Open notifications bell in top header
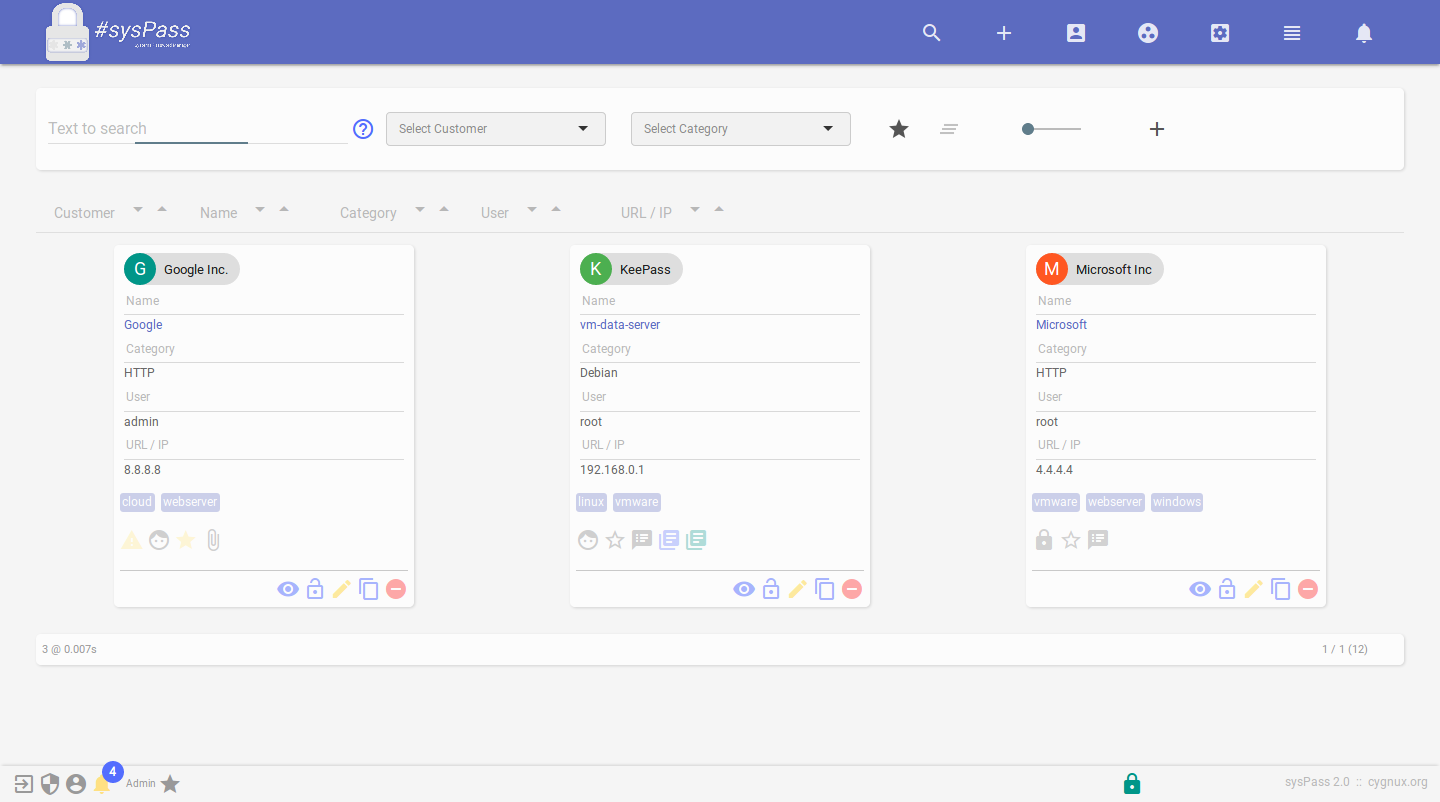The width and height of the screenshot is (1440, 802). (x=1364, y=33)
